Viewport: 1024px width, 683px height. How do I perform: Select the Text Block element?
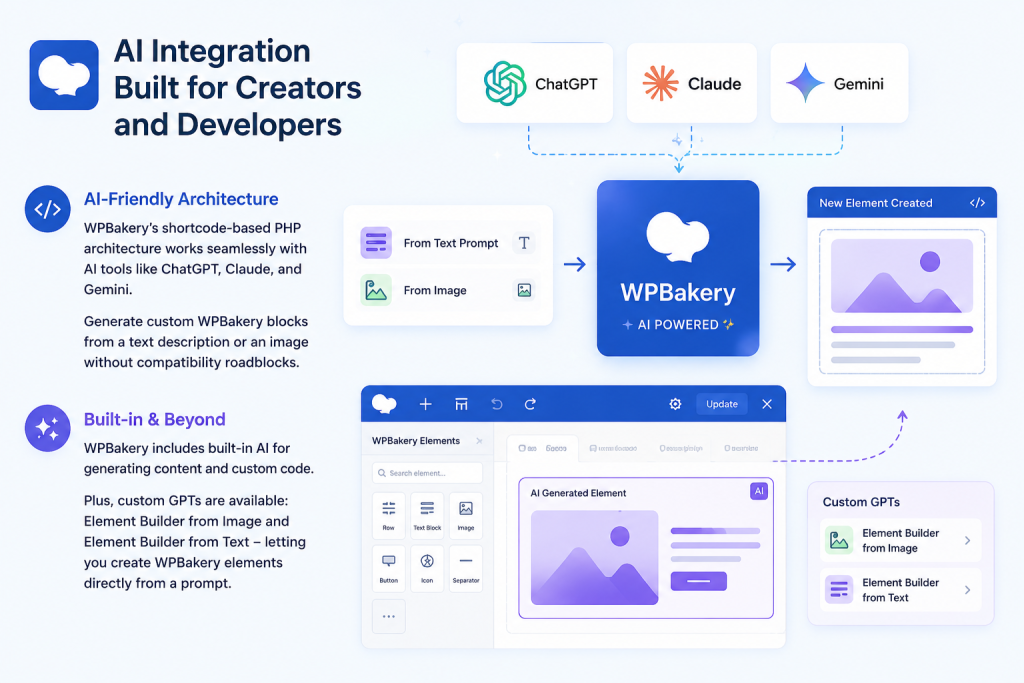click(x=427, y=516)
